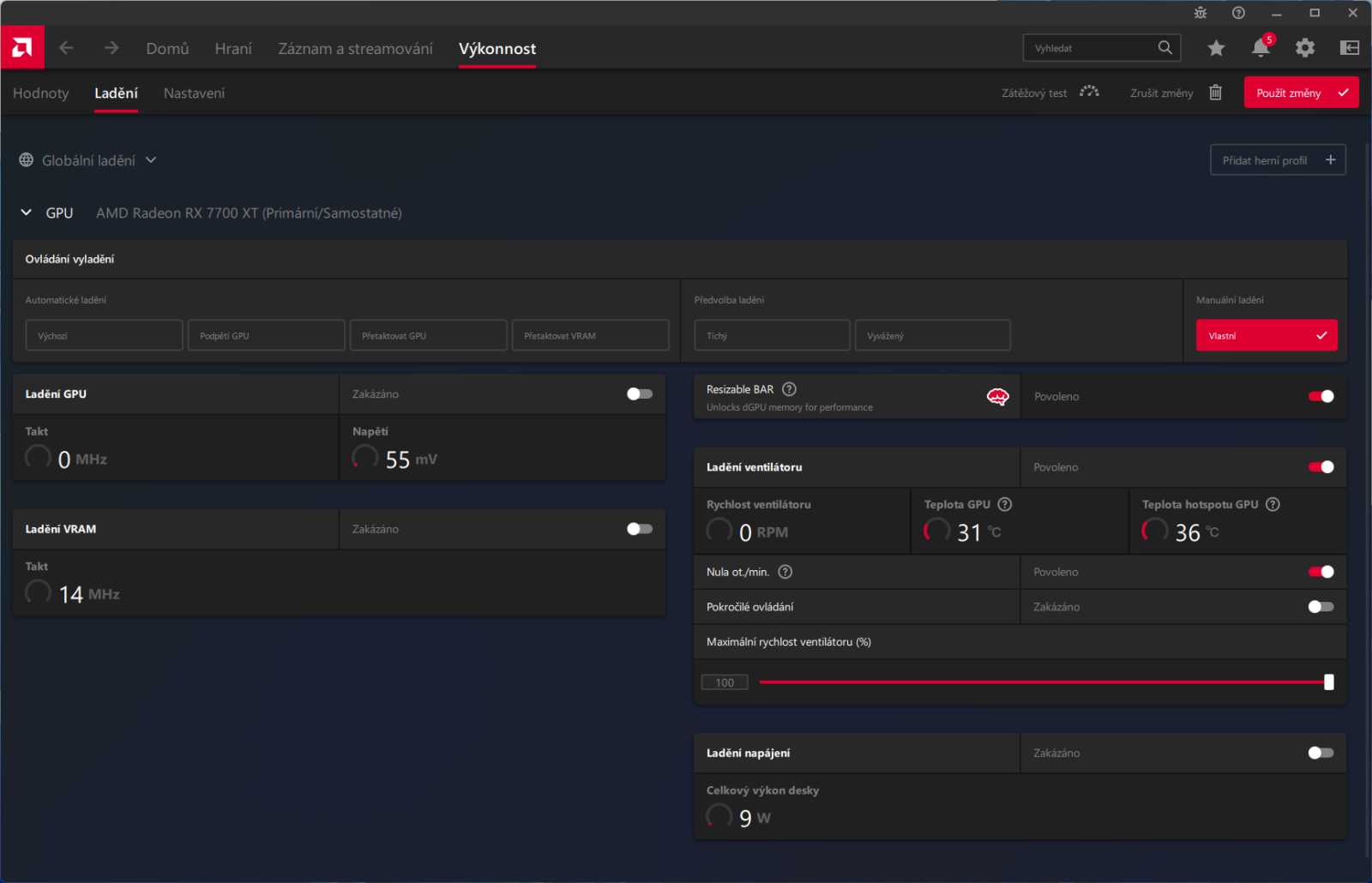Click the fan speed value field showing 100
Screen dimensions: 1372x883
click(725, 682)
